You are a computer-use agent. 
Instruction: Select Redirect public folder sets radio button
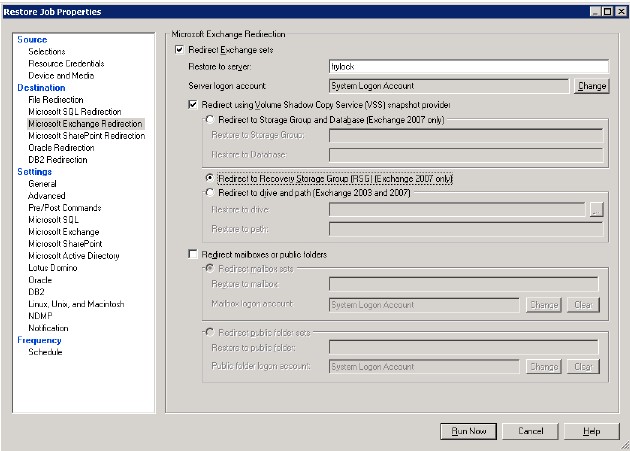(210, 332)
